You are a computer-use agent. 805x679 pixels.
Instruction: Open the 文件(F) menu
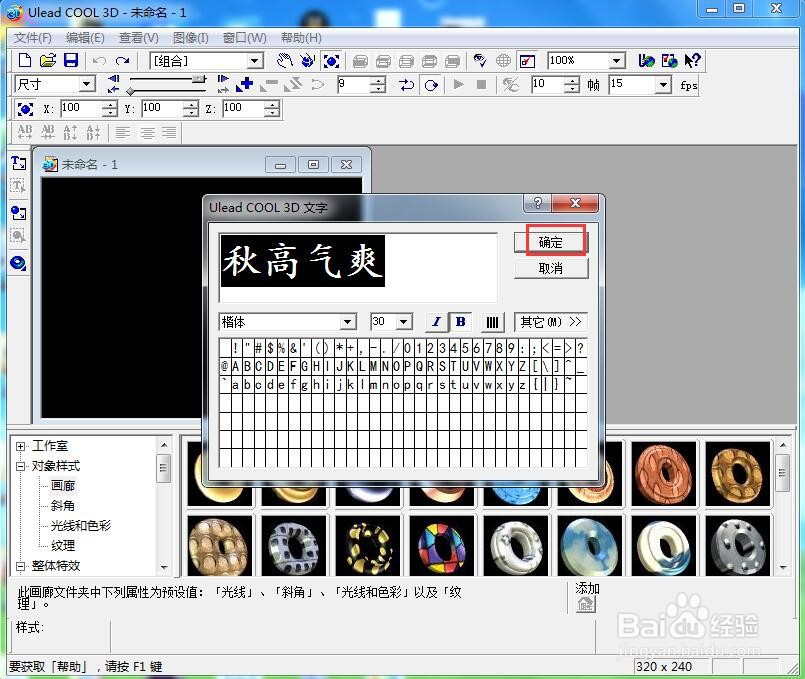coord(32,38)
